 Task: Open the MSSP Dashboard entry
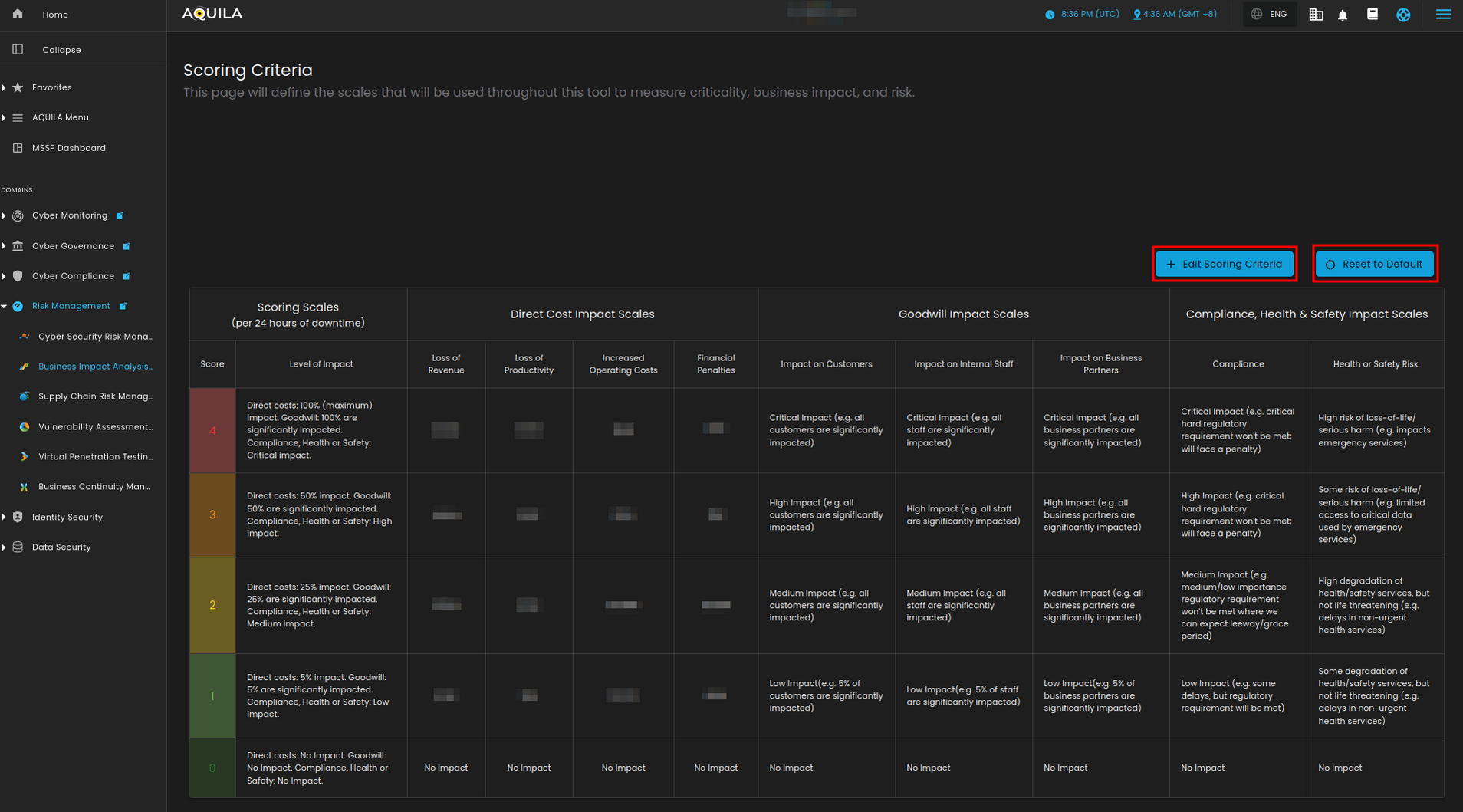[68, 148]
